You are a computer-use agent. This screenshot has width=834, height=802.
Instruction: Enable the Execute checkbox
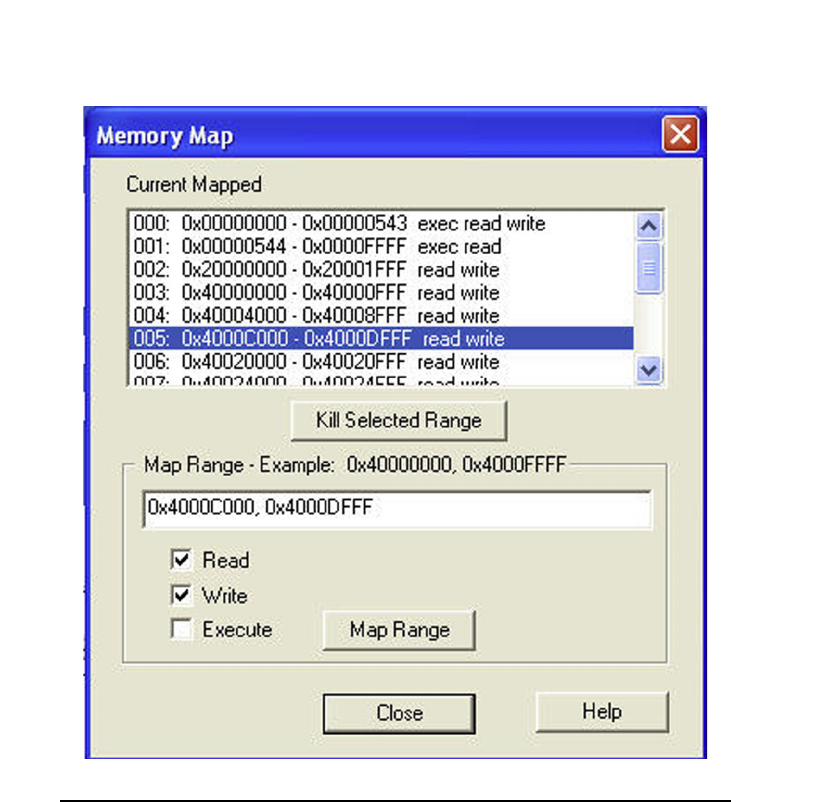[x=181, y=629]
